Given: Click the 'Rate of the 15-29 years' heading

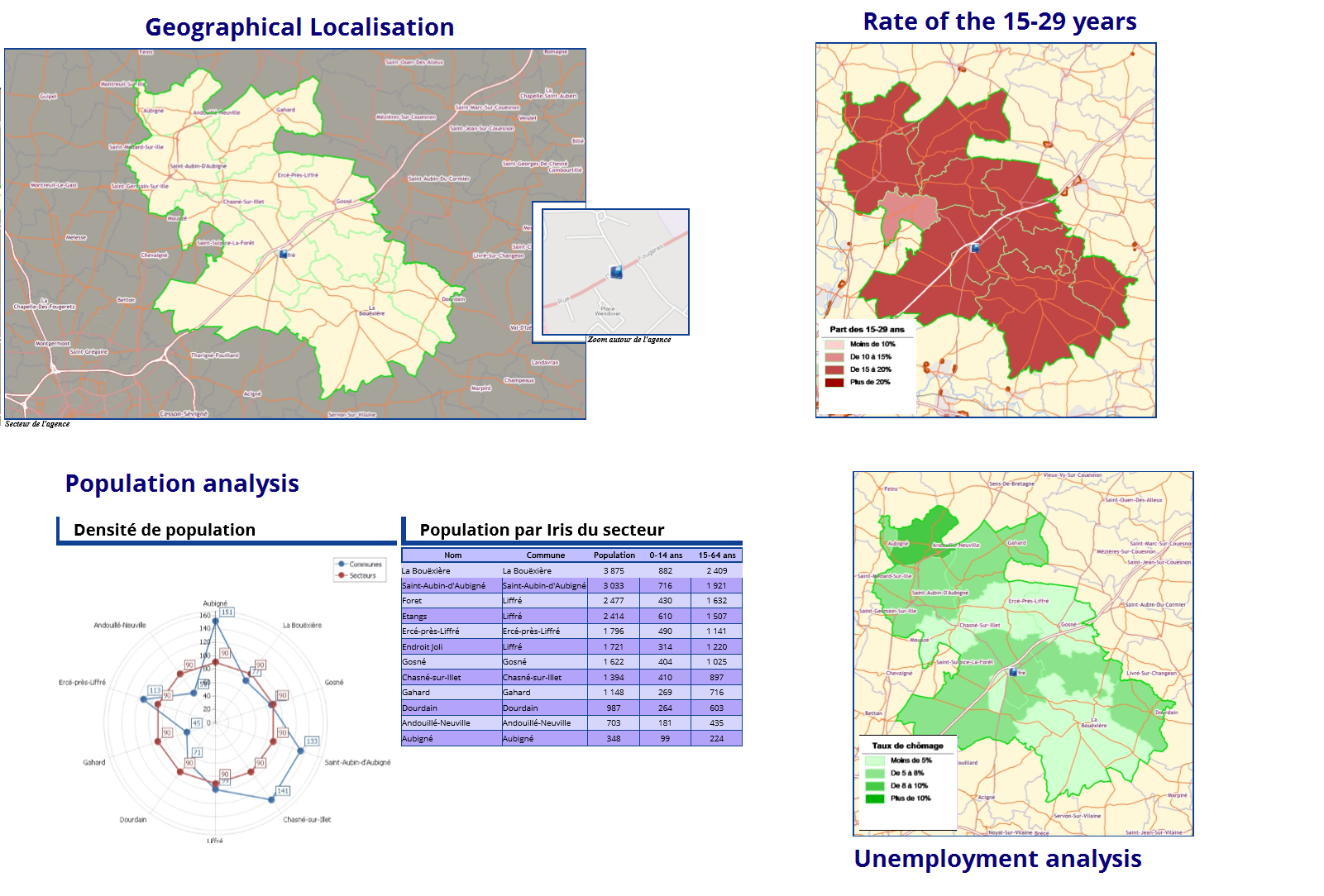Looking at the screenshot, I should point(1000,21).
